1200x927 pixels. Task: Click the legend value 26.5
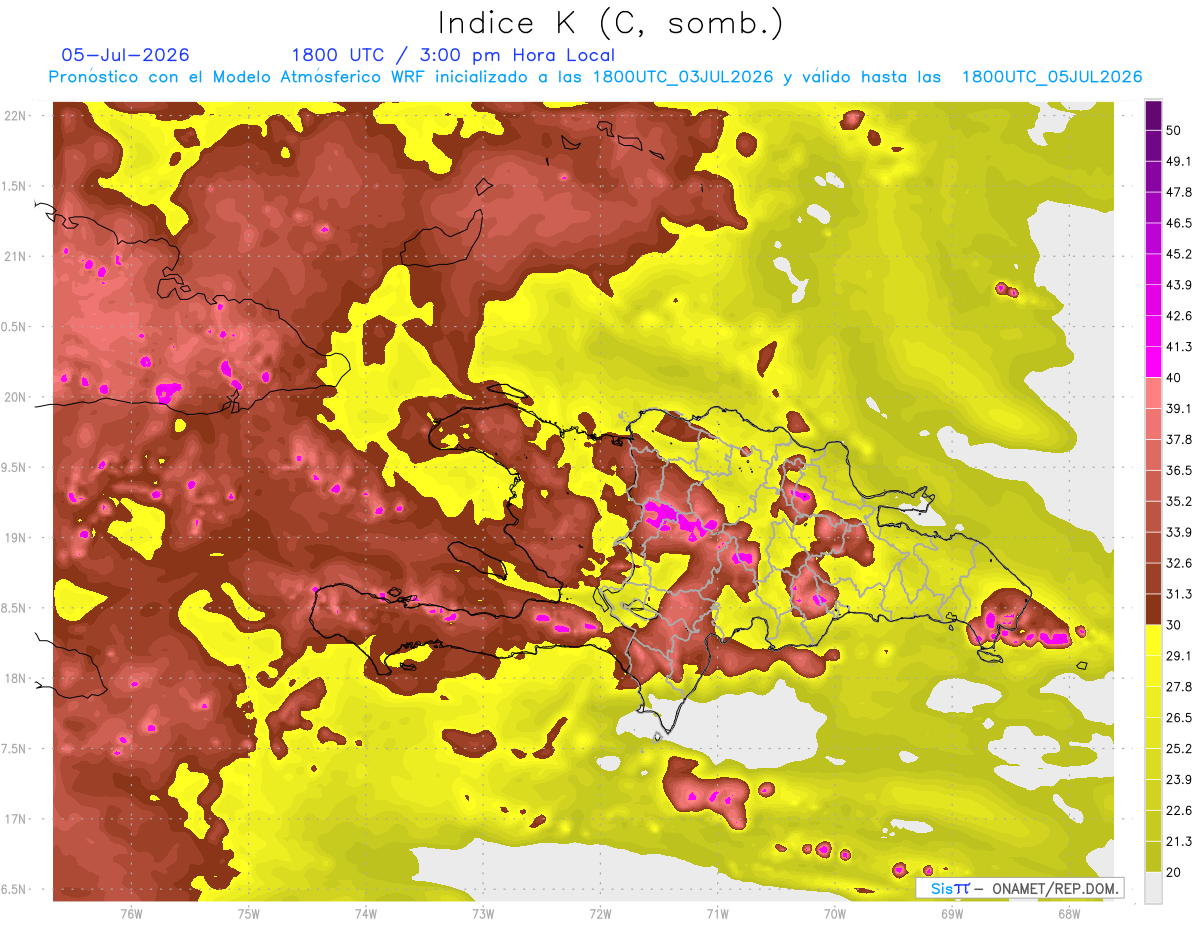tap(1179, 717)
